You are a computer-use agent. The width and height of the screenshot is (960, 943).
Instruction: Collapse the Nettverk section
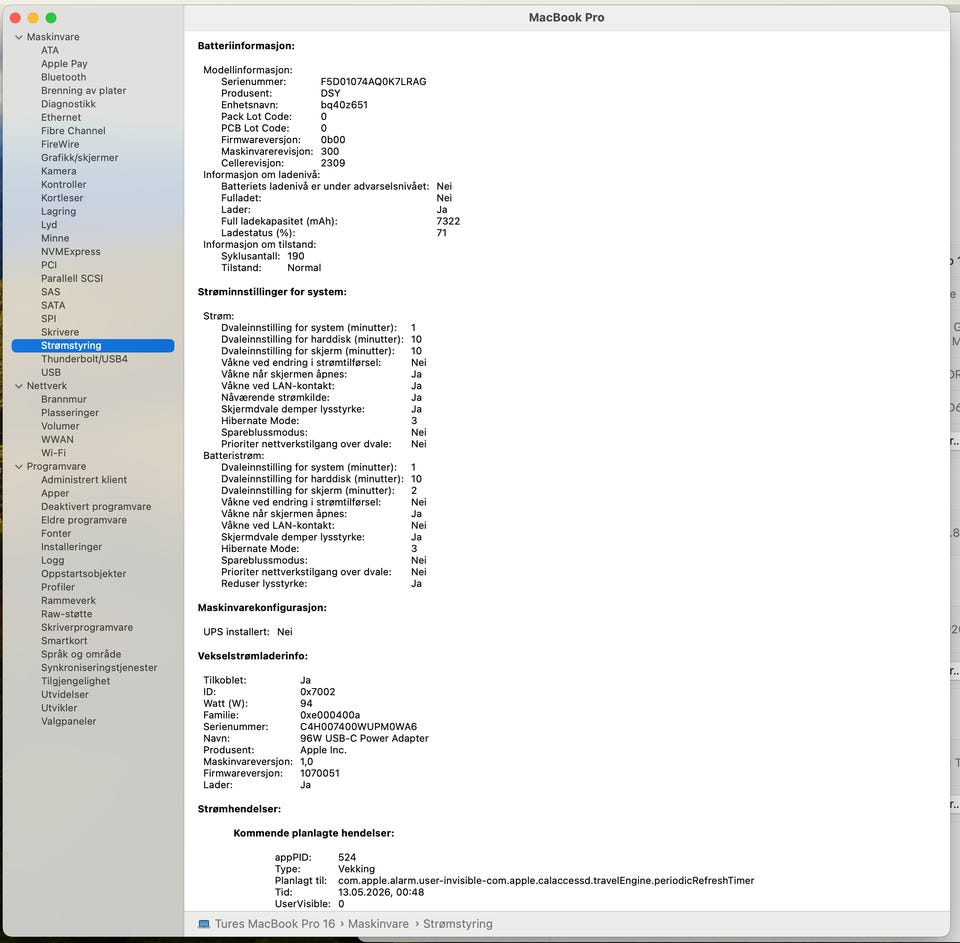19,386
